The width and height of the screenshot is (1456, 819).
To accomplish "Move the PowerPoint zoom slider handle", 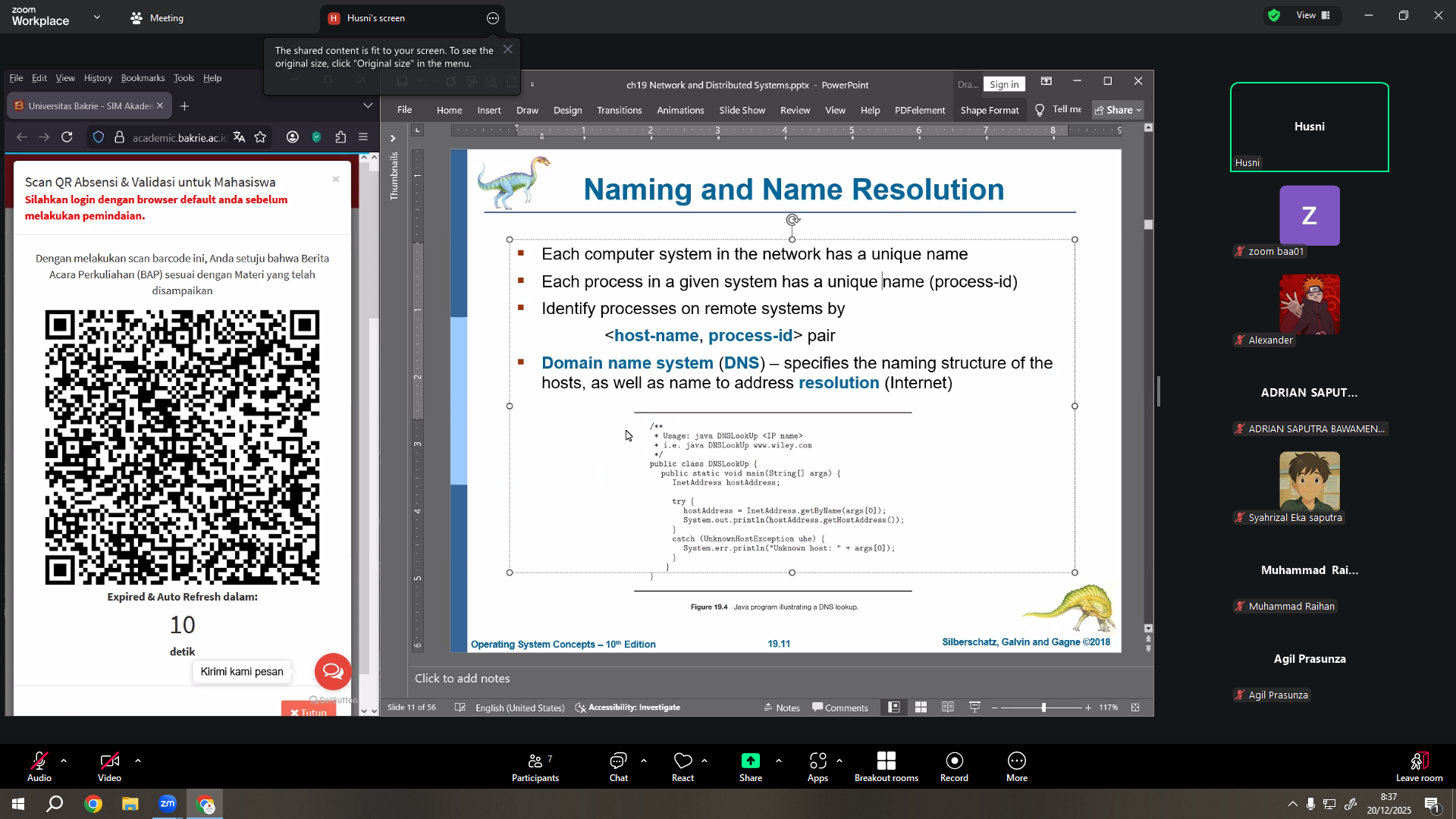I will coord(1043,707).
